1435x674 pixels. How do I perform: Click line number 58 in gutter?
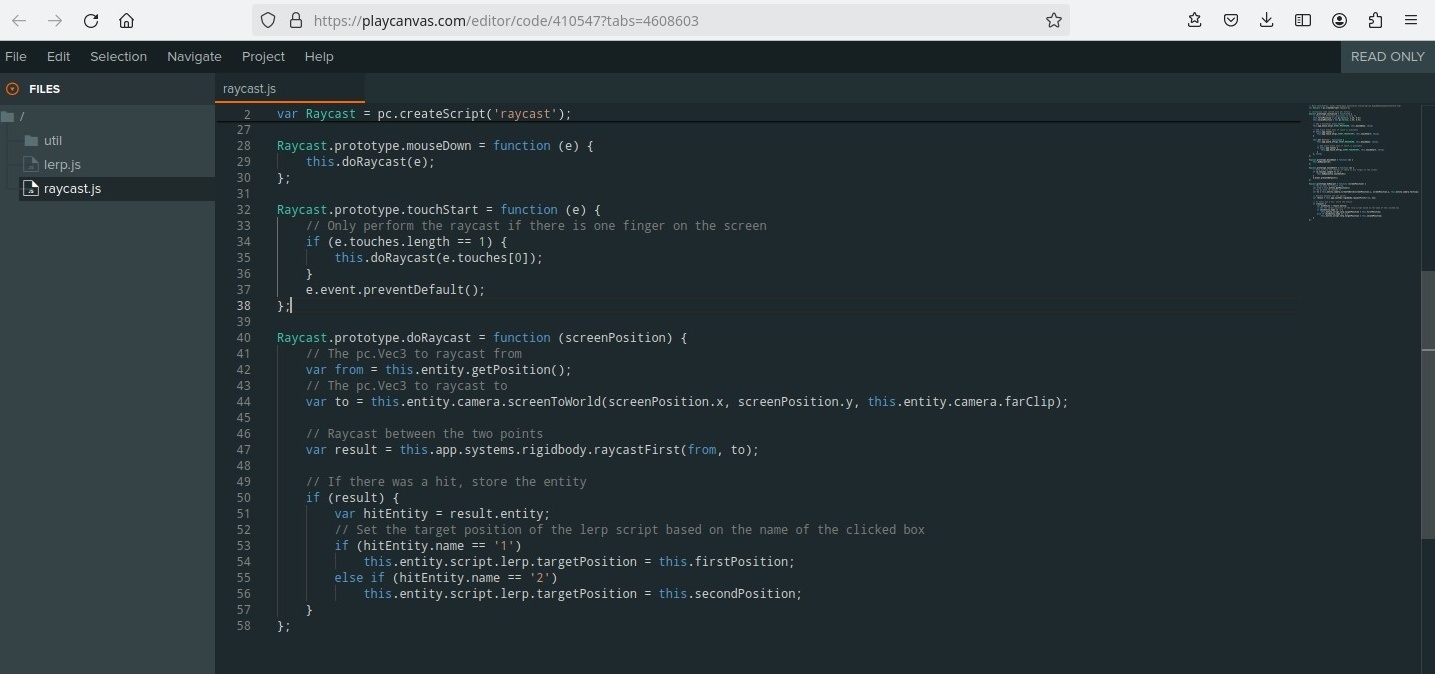(x=244, y=625)
